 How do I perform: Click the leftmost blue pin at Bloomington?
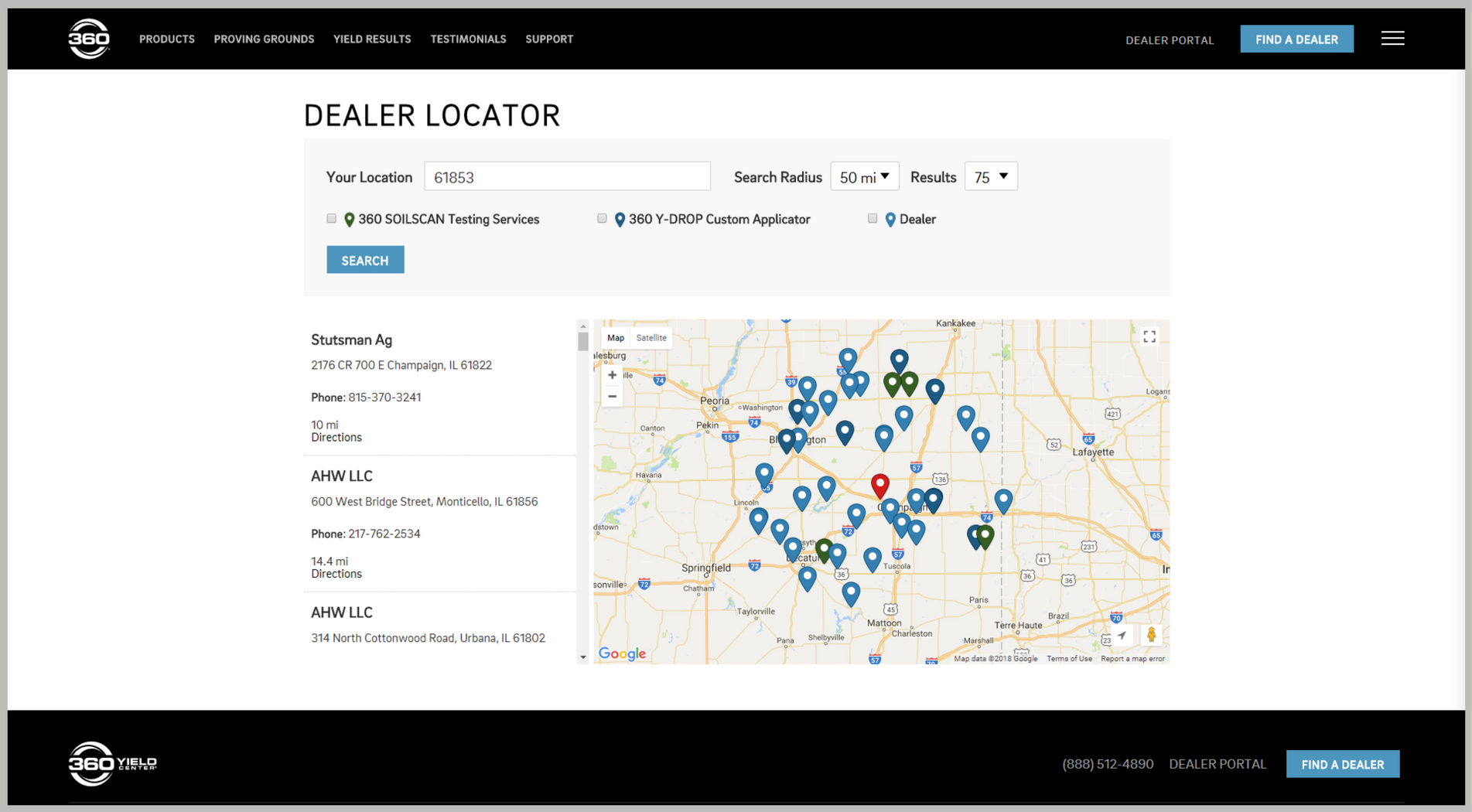coord(786,441)
